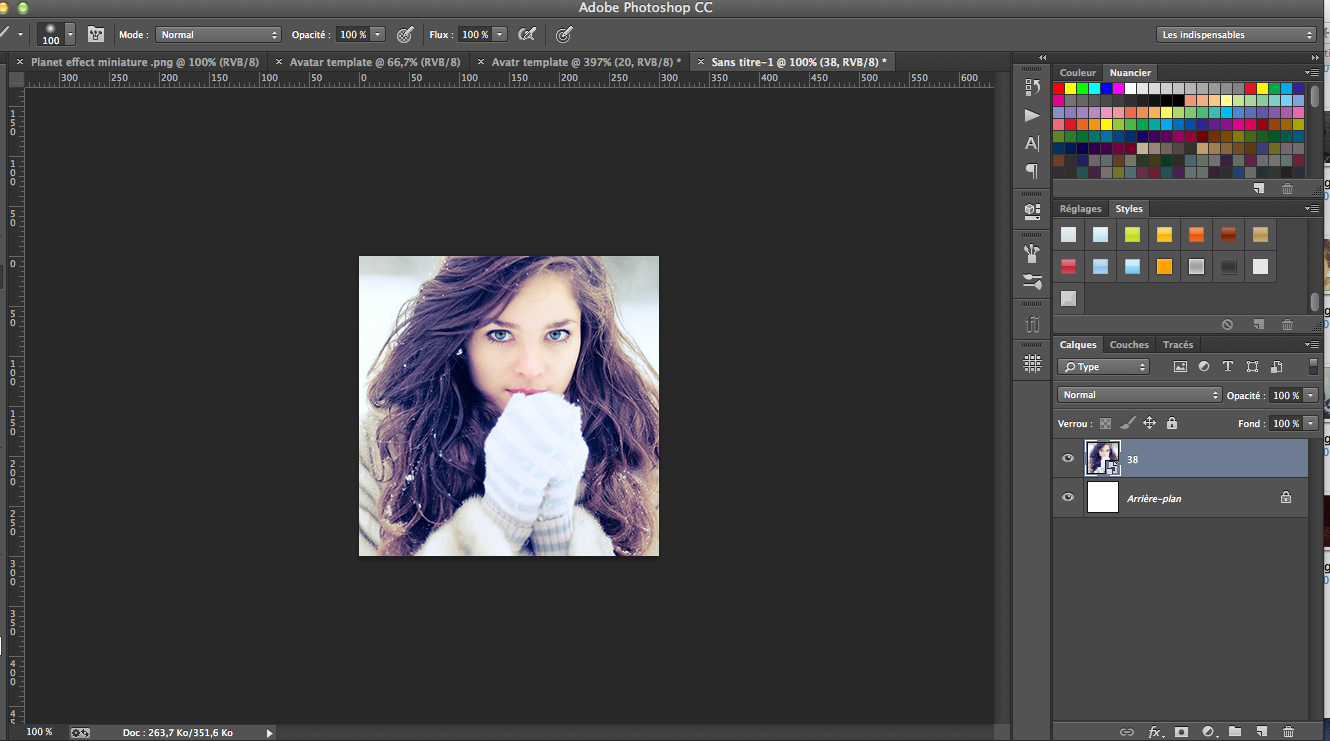
Task: Click the zoom 100 % field in status bar
Action: [x=39, y=732]
